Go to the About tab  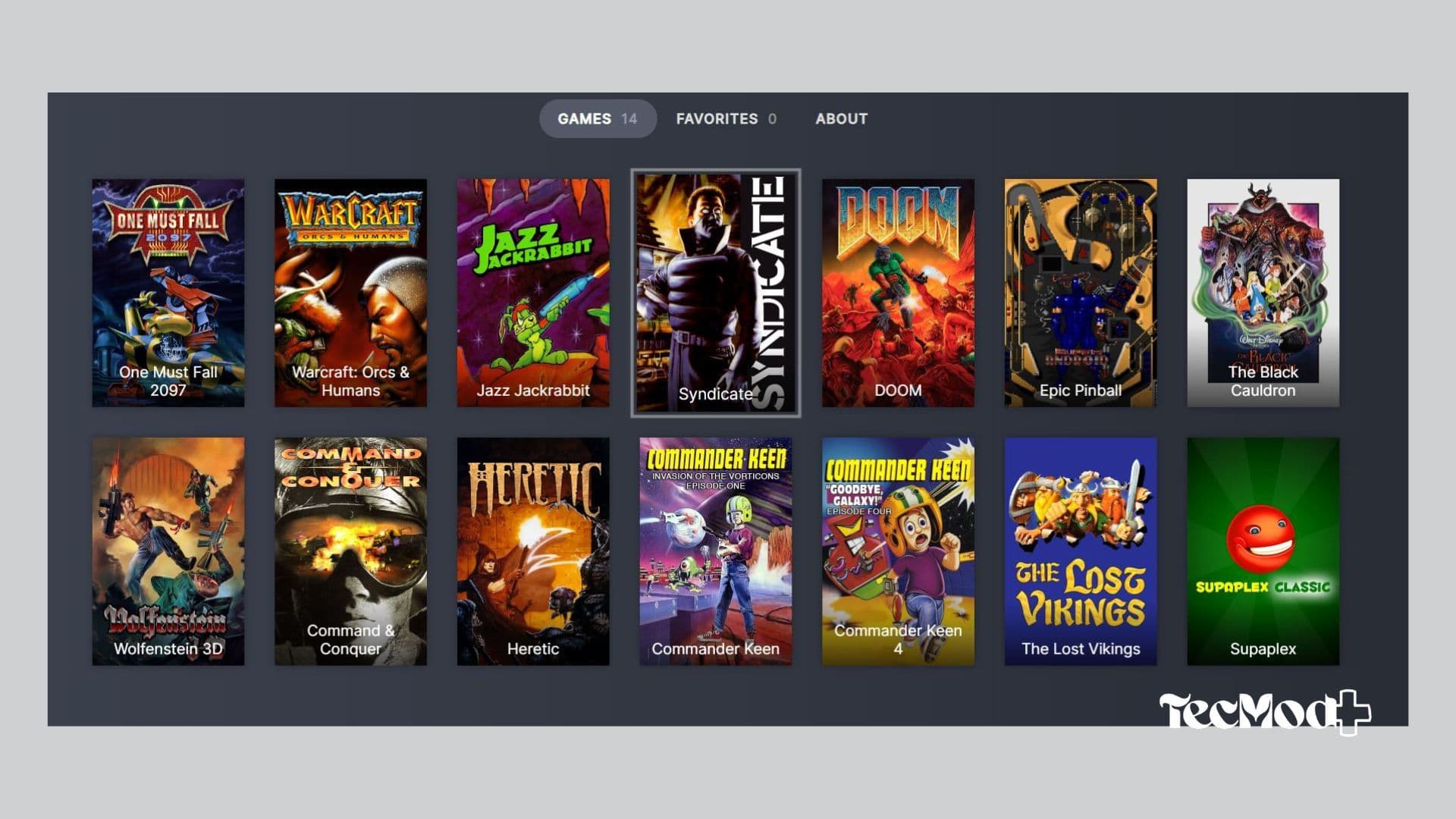pyautogui.click(x=841, y=119)
